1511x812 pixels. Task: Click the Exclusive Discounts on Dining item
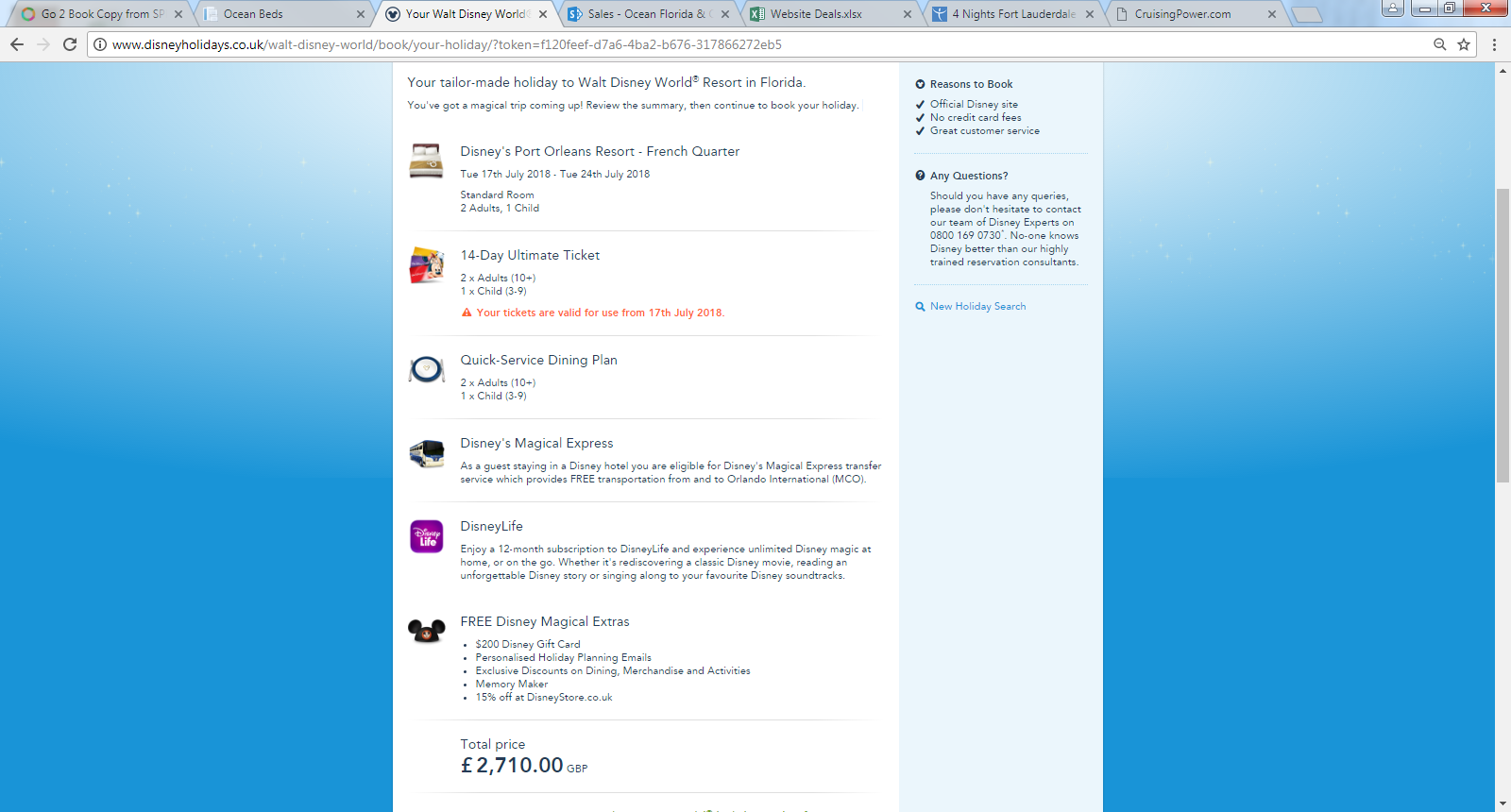[613, 670]
